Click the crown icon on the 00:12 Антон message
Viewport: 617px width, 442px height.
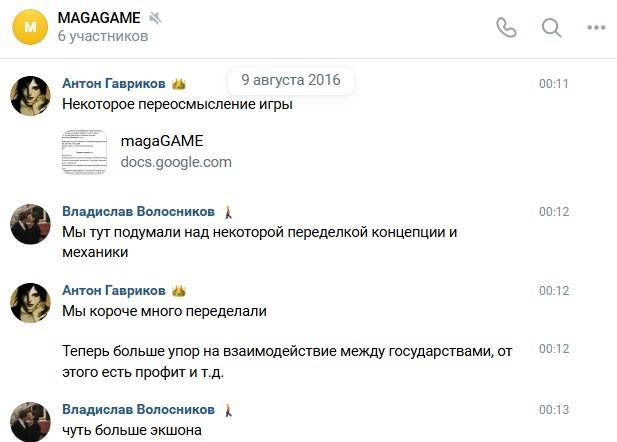coord(179,291)
